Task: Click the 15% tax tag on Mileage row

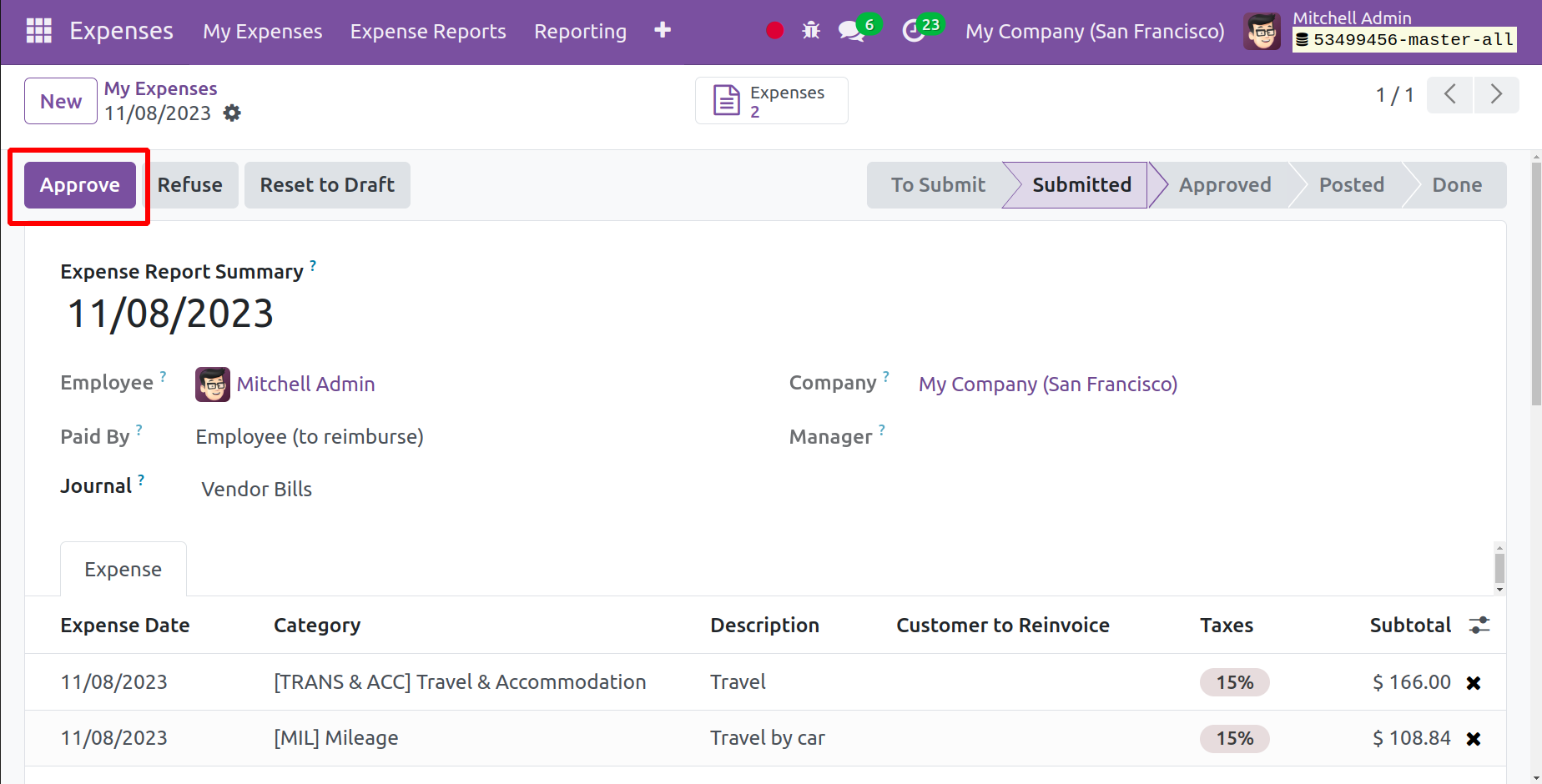Action: 1234,738
